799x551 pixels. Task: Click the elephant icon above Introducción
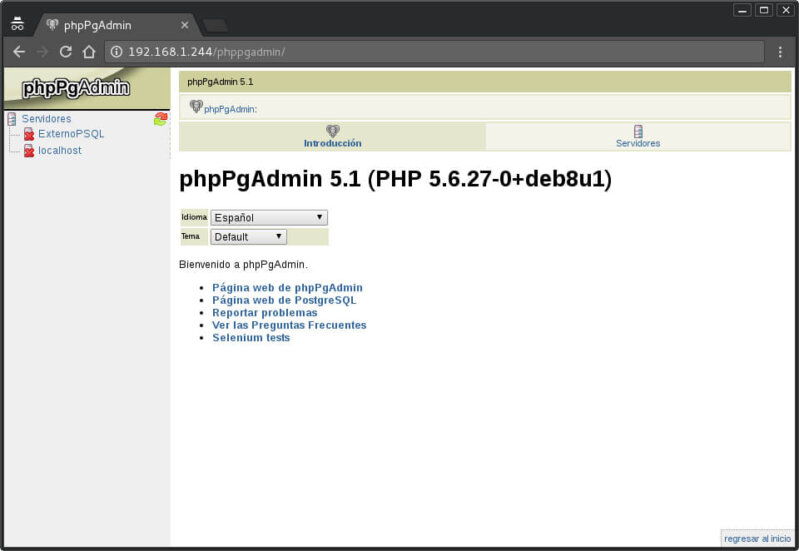[333, 130]
